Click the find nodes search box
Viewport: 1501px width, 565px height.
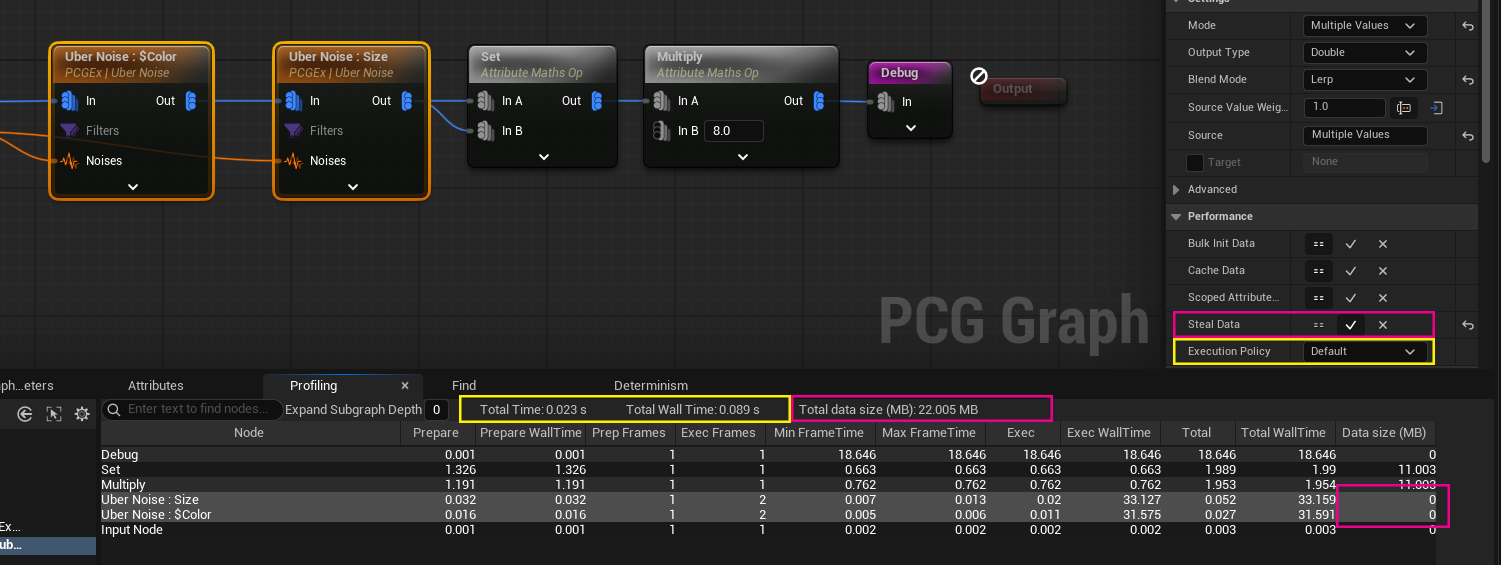click(198, 409)
